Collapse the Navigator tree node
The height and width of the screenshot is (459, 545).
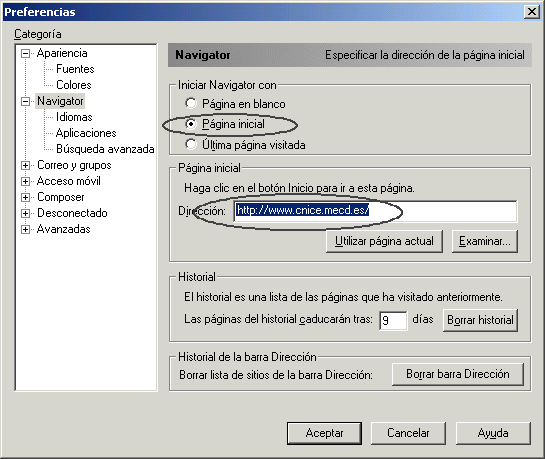25,101
